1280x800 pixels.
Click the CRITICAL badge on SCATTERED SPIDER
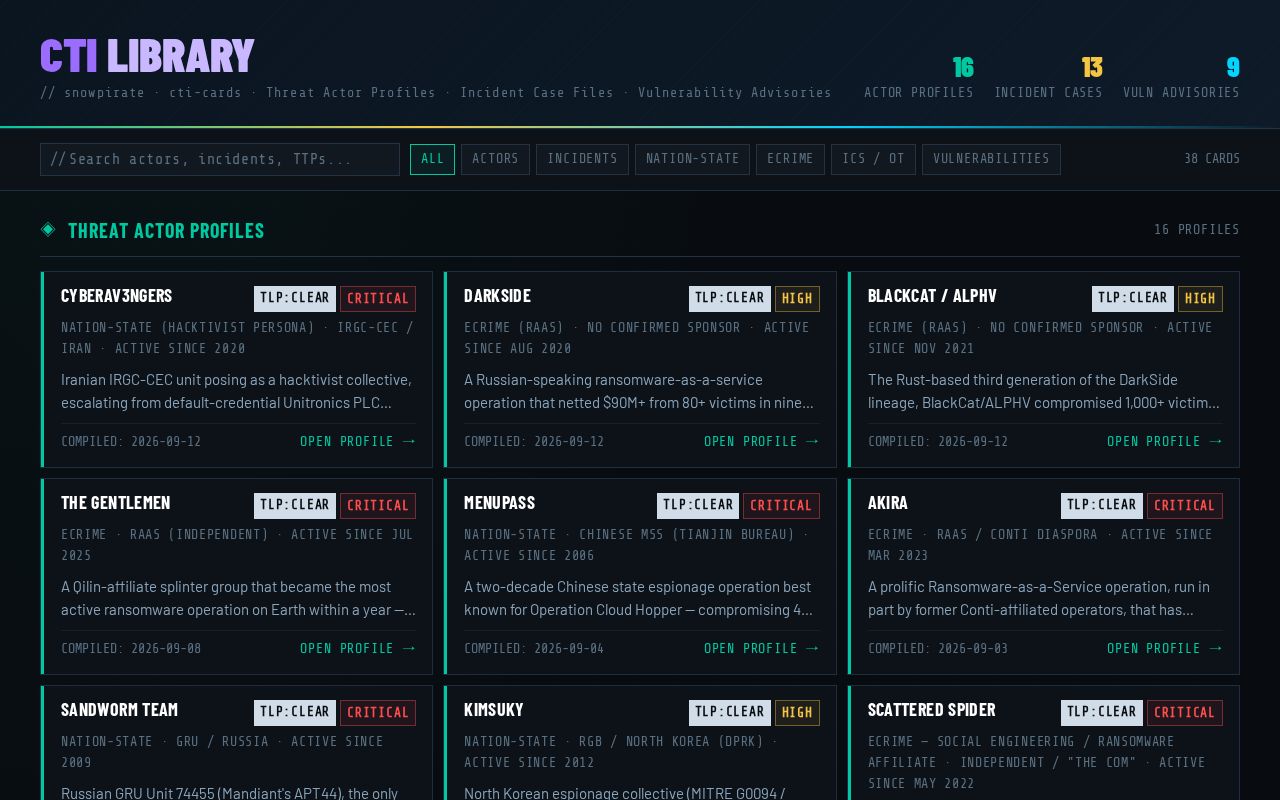pos(1185,712)
